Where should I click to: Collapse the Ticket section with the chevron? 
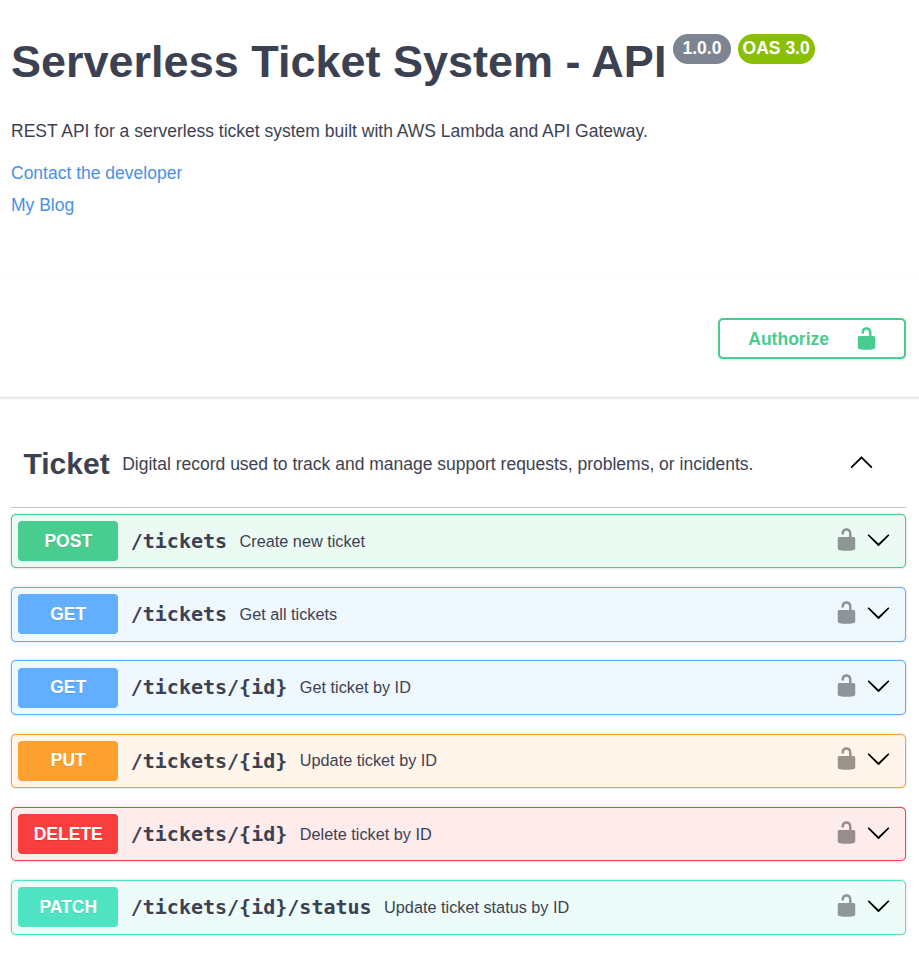tap(861, 463)
